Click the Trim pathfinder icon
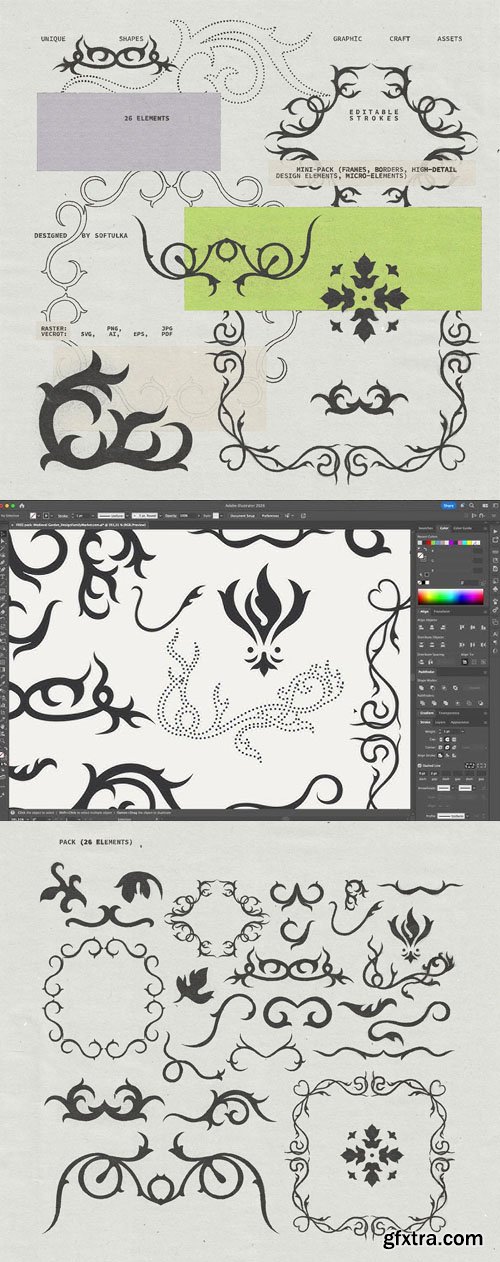 [434, 703]
